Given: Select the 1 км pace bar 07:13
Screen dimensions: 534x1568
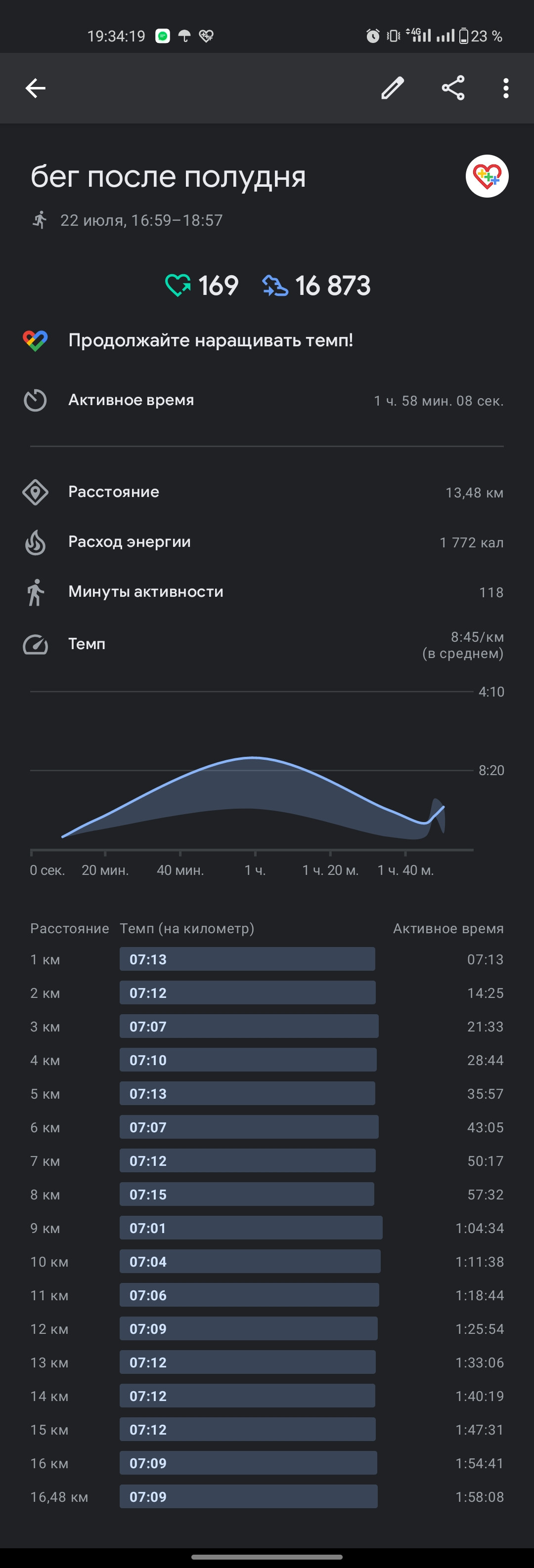Looking at the screenshot, I should 247,959.
